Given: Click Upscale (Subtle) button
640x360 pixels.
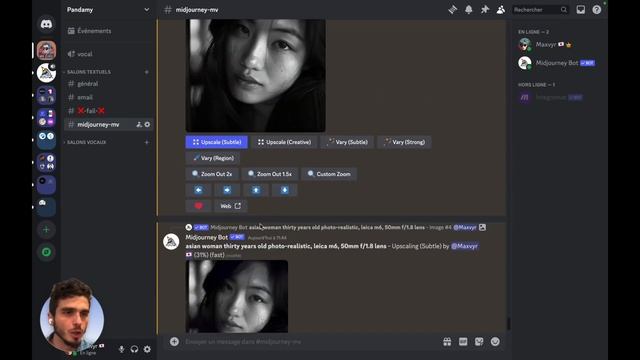Looking at the screenshot, I should pyautogui.click(x=216, y=142).
